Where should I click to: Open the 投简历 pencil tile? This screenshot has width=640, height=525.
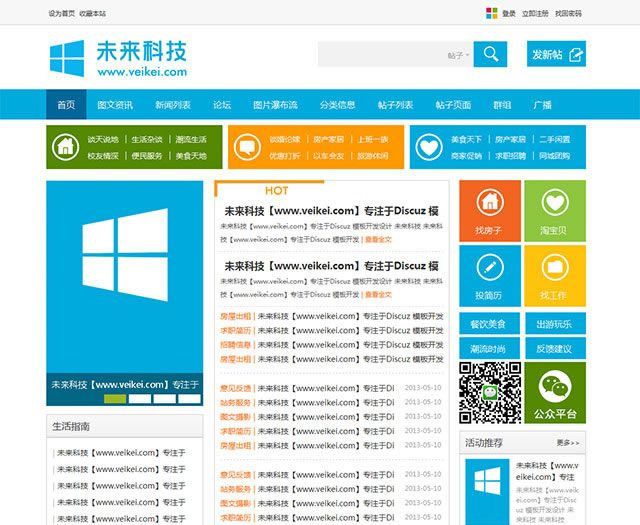point(490,276)
